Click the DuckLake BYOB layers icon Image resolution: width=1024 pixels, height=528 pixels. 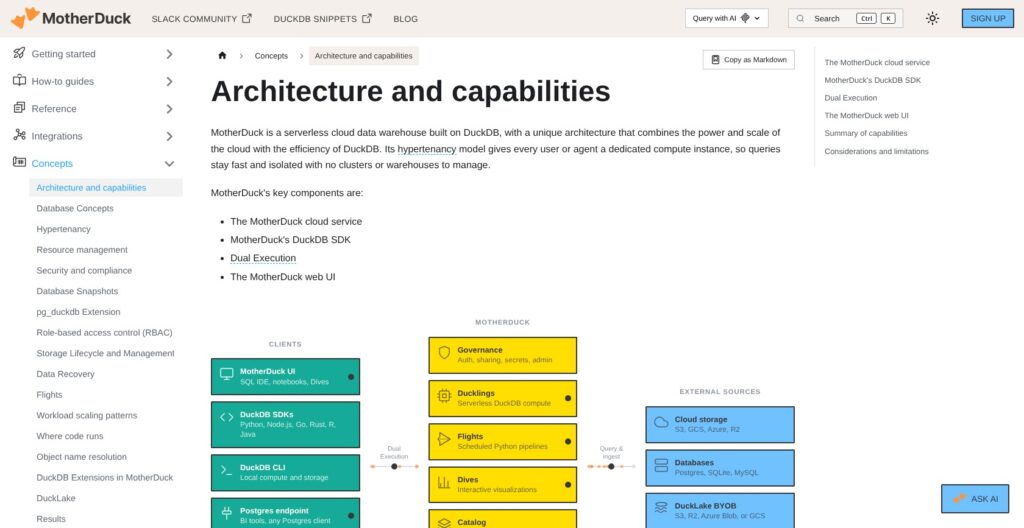pos(662,508)
